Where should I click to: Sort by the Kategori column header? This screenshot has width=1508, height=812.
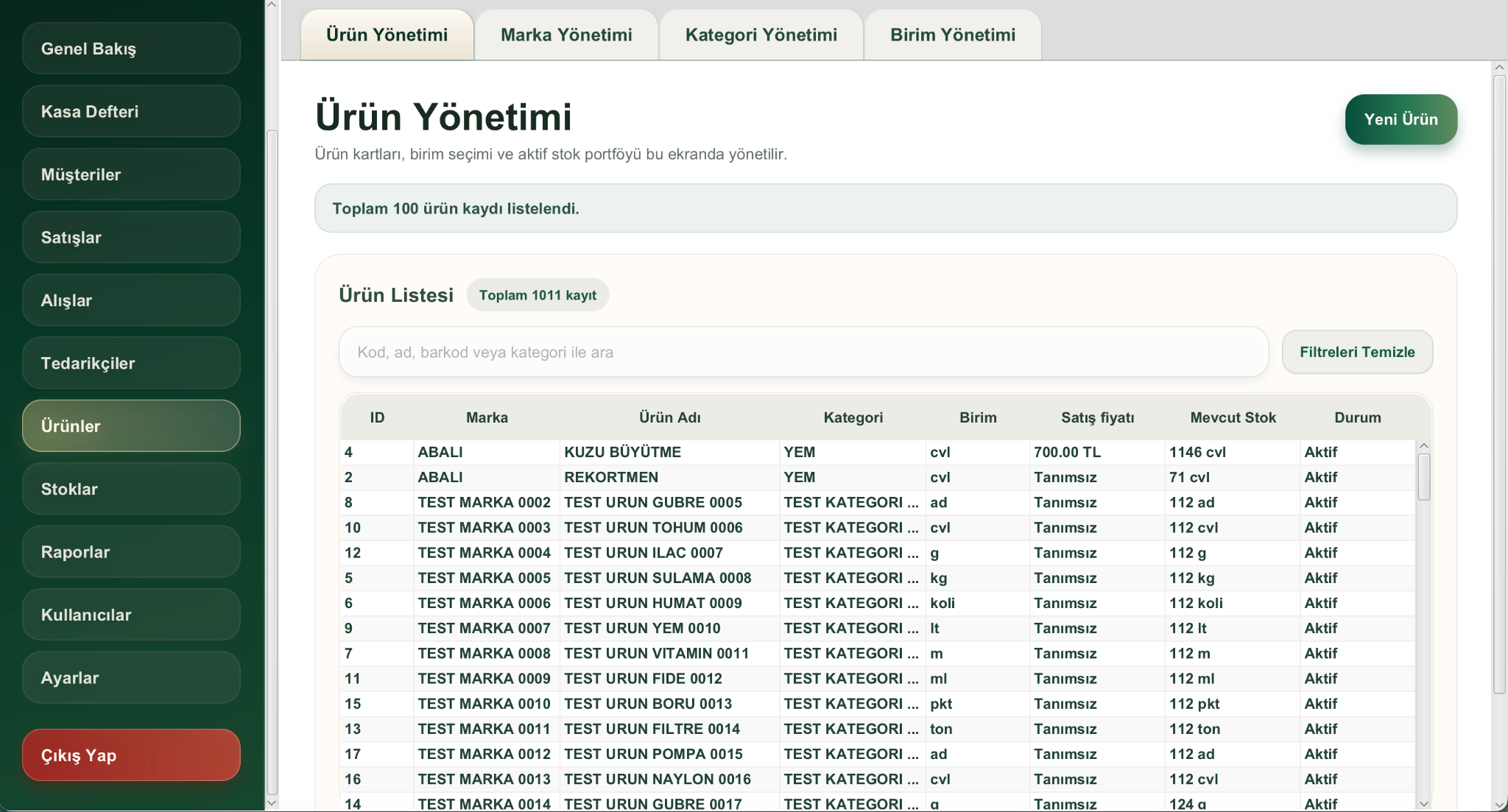(x=853, y=417)
